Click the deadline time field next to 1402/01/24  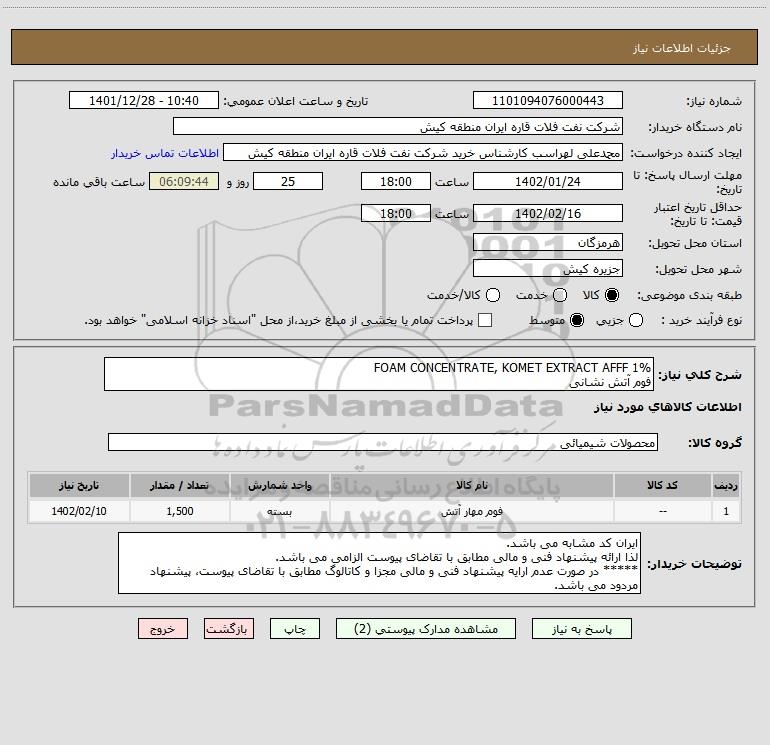pyautogui.click(x=396, y=181)
